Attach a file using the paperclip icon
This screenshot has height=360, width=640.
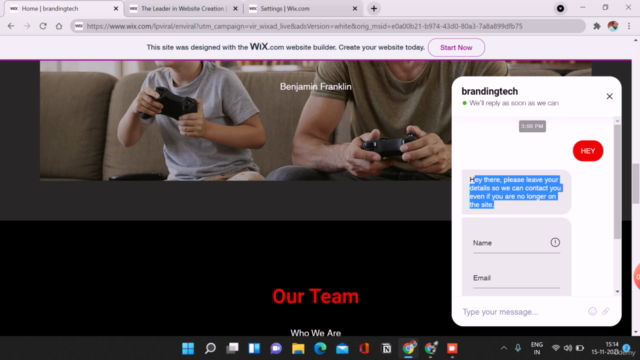[x=606, y=311]
